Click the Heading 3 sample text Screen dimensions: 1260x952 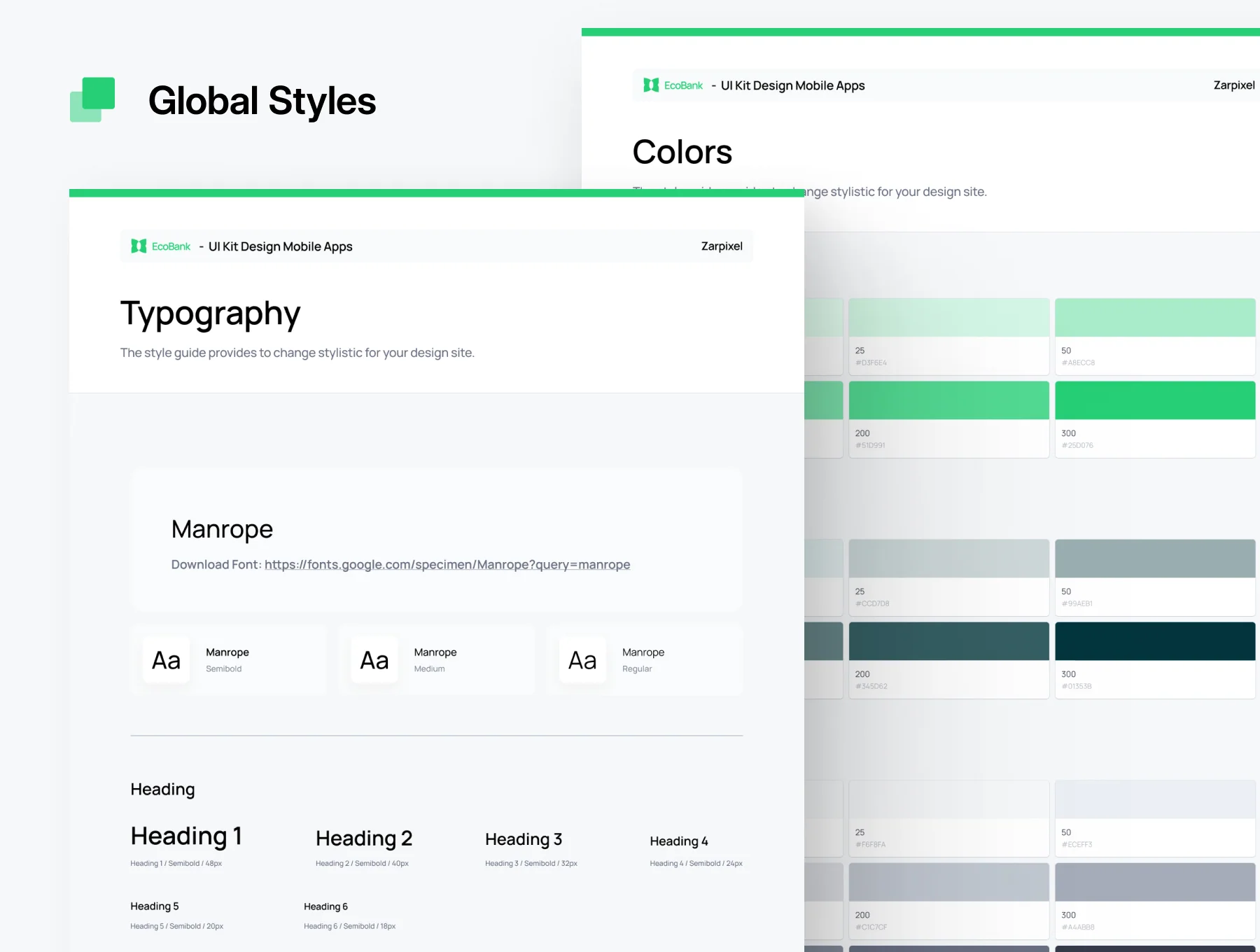(524, 839)
